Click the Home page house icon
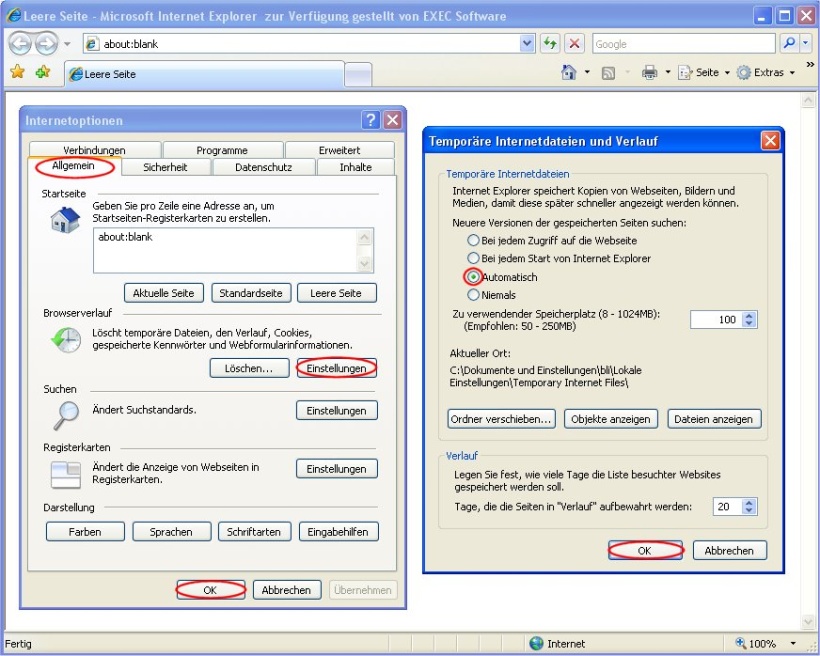The width and height of the screenshot is (820, 656). (x=568, y=72)
